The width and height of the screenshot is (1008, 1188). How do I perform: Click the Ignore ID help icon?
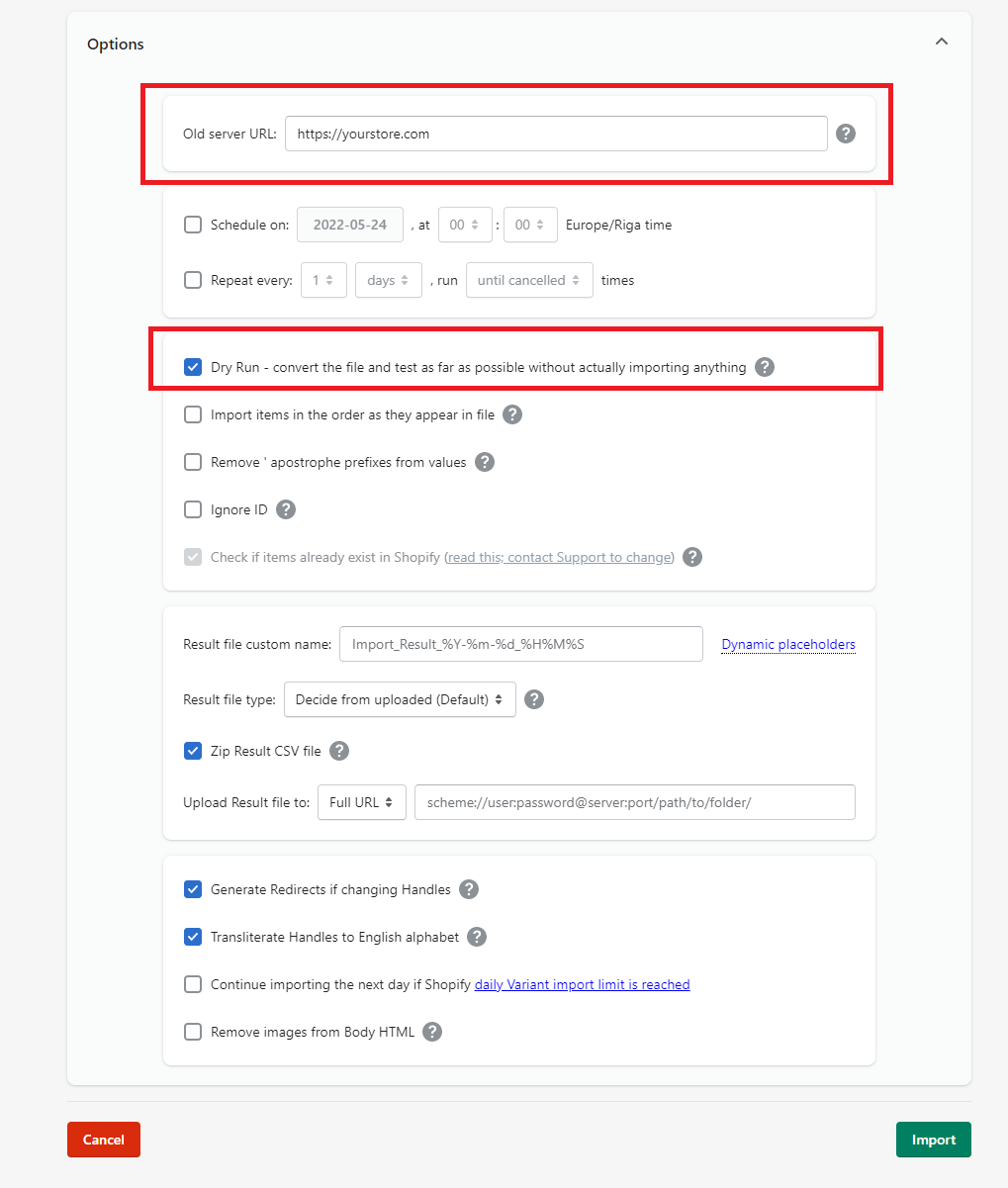(x=286, y=509)
